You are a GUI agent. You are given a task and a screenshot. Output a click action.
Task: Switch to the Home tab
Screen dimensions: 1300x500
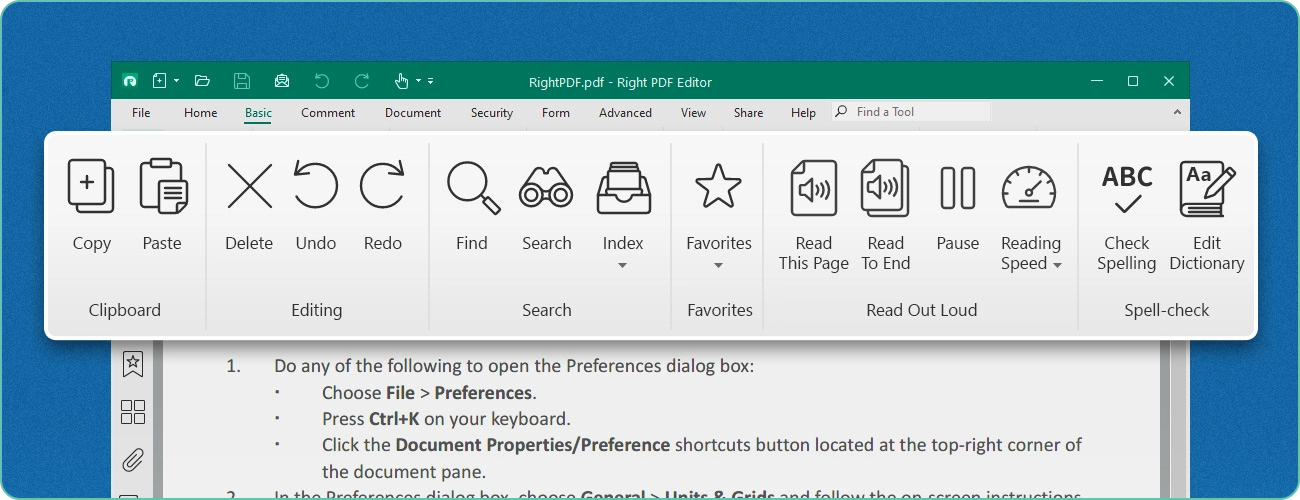click(x=200, y=113)
